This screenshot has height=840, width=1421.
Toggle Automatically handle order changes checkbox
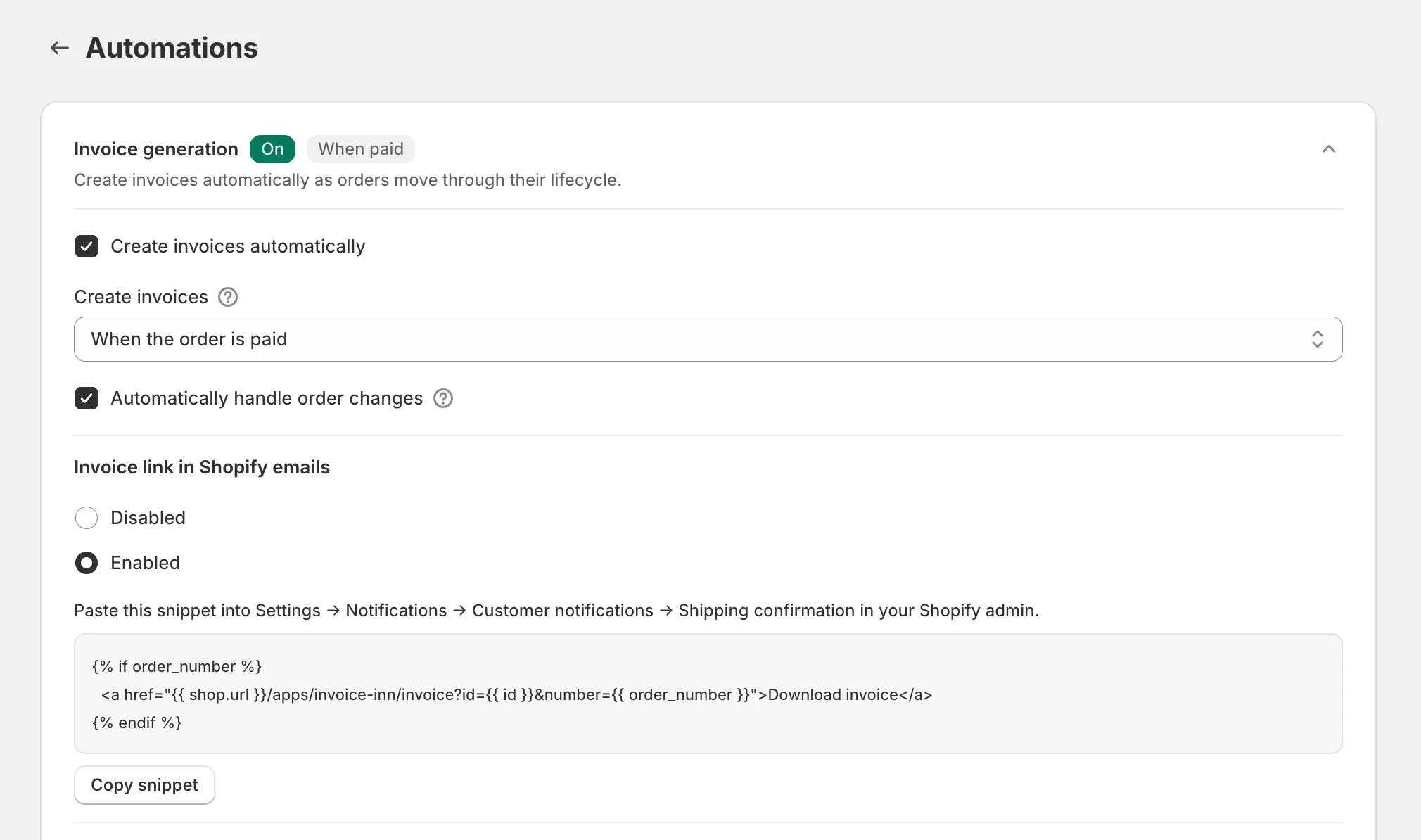click(x=87, y=398)
